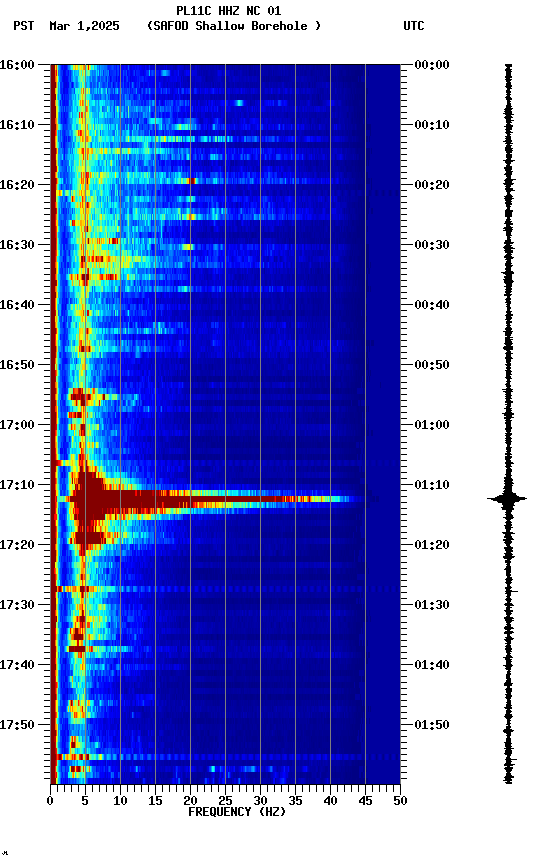This screenshot has width=552, height=864.
Task: Click the 00:50 UTC time label
Action: click(432, 365)
